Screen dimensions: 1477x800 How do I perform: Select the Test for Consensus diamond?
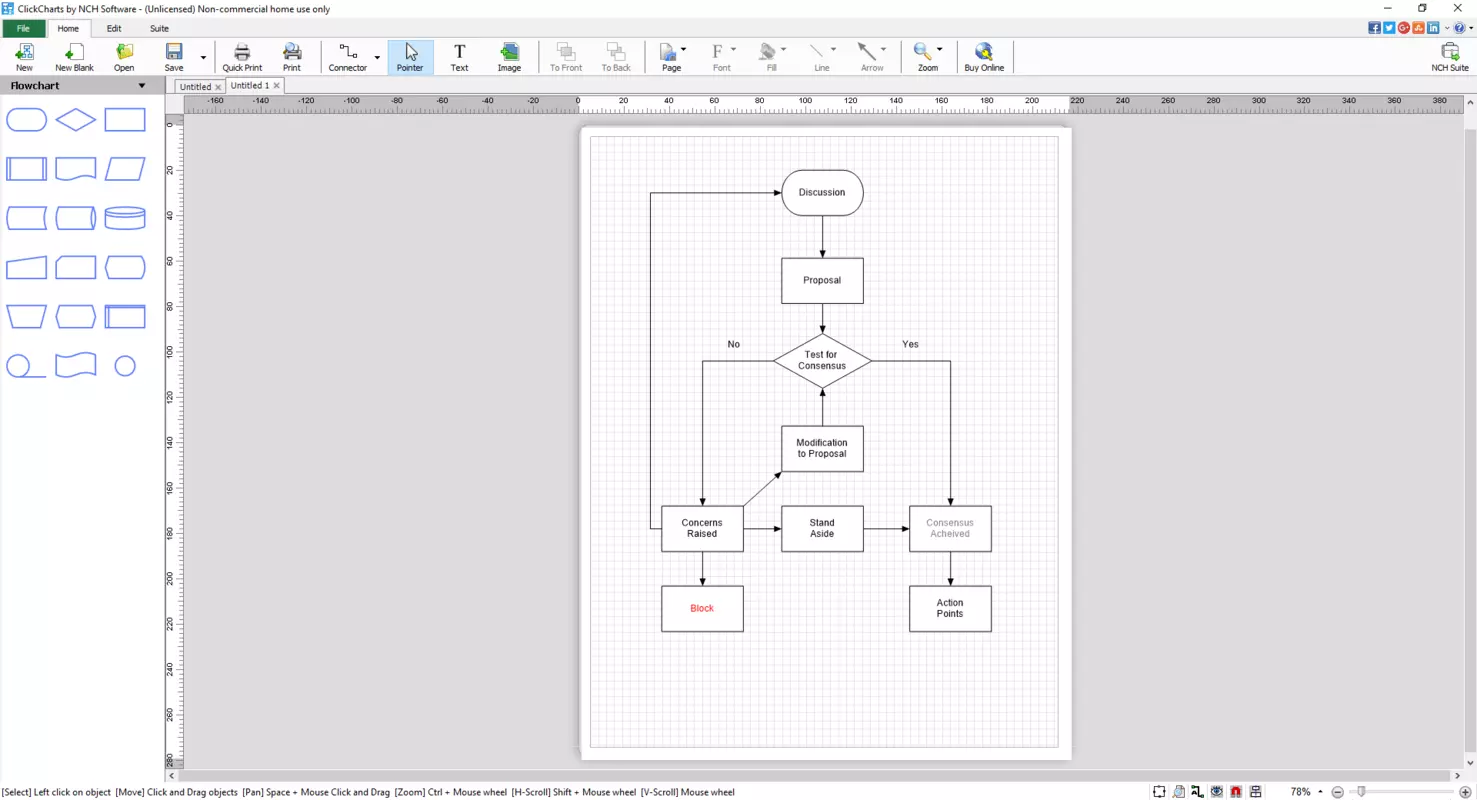822,360
